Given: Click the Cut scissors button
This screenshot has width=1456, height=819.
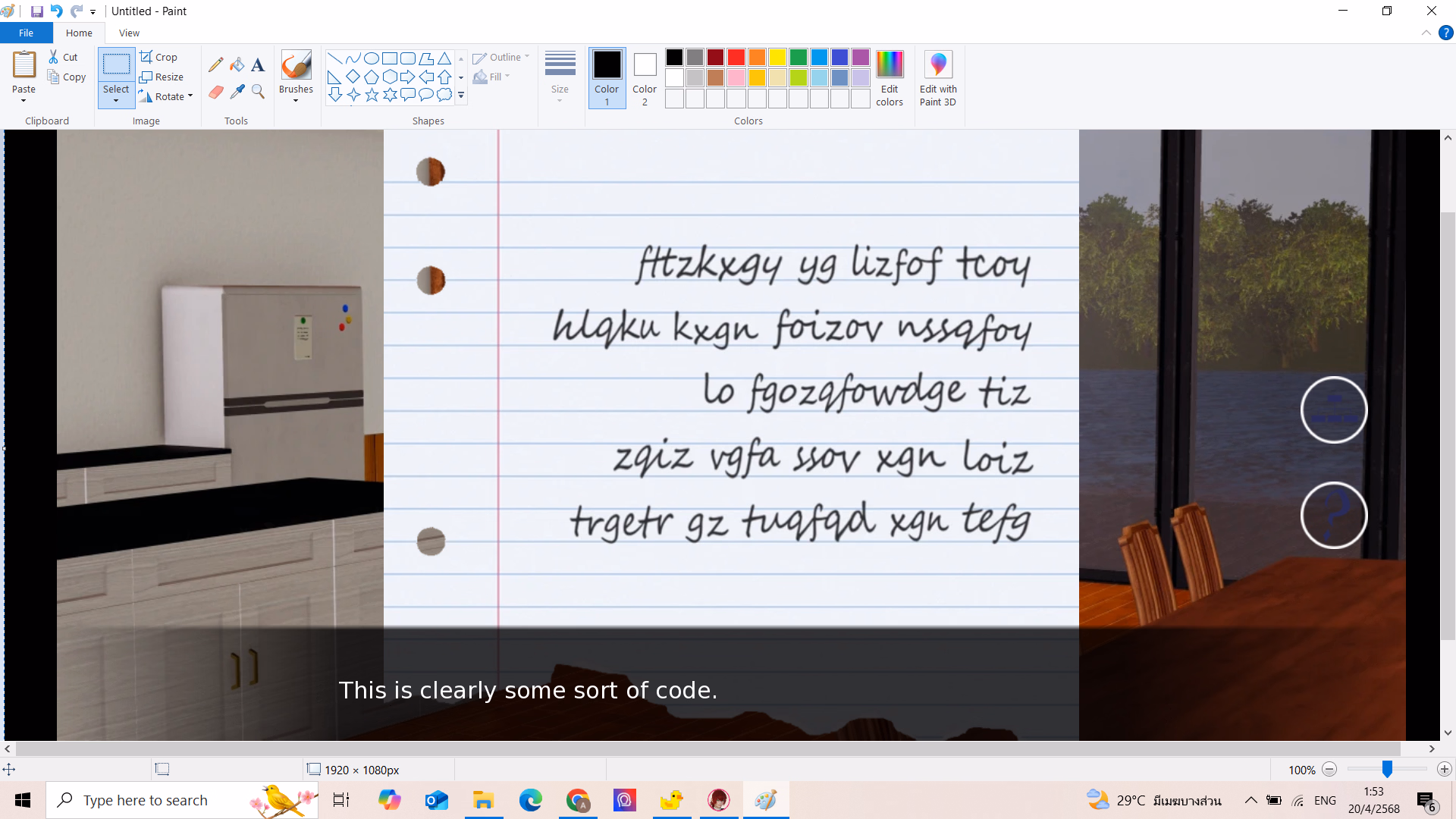Looking at the screenshot, I should 63,57.
